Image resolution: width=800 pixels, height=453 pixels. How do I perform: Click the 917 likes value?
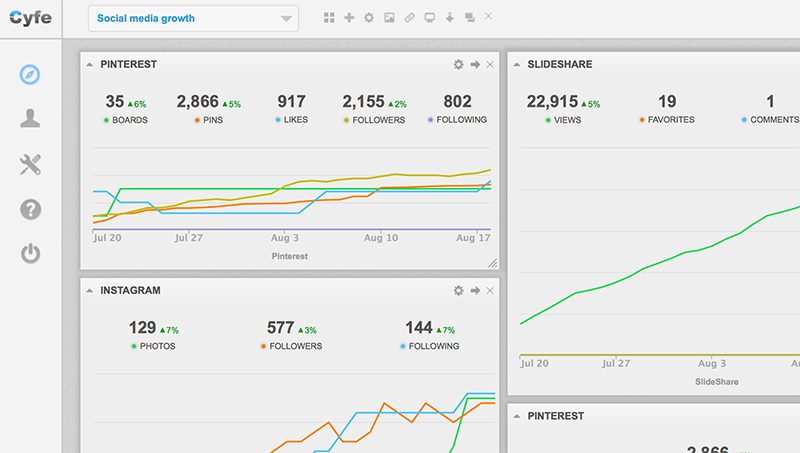pos(291,102)
